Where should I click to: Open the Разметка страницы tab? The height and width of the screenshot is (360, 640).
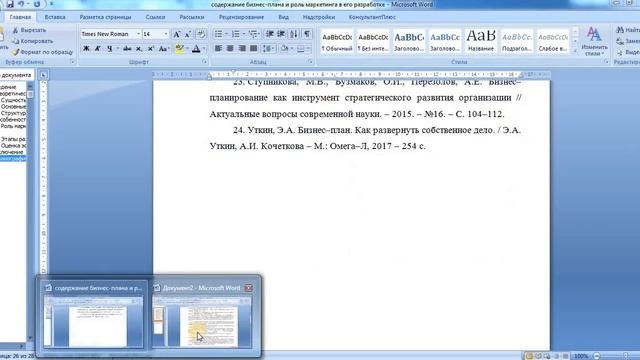point(105,17)
